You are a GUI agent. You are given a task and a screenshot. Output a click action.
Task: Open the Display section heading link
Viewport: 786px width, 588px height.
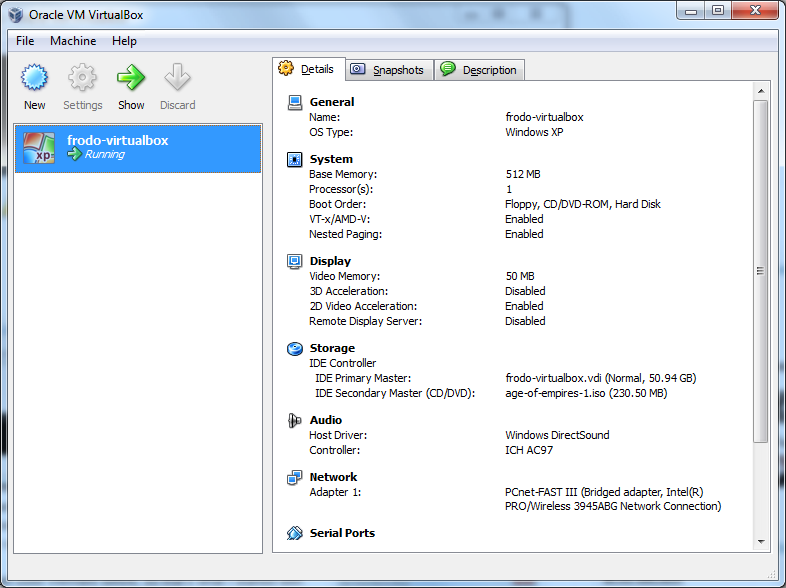point(330,261)
